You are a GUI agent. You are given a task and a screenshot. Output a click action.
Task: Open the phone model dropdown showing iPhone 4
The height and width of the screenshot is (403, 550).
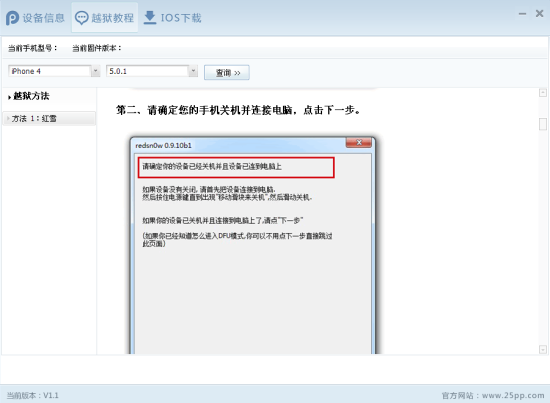54,71
